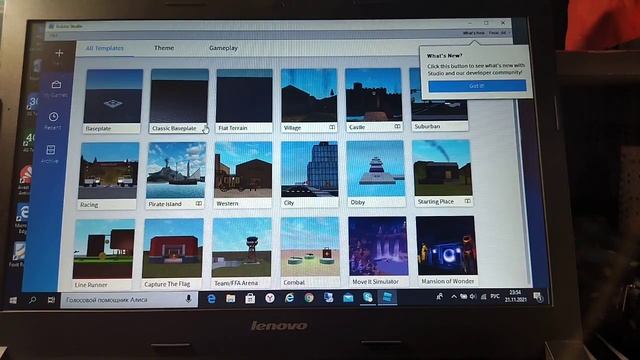
Task: Open Microsoft Store from the taskbar
Action: pos(250,299)
